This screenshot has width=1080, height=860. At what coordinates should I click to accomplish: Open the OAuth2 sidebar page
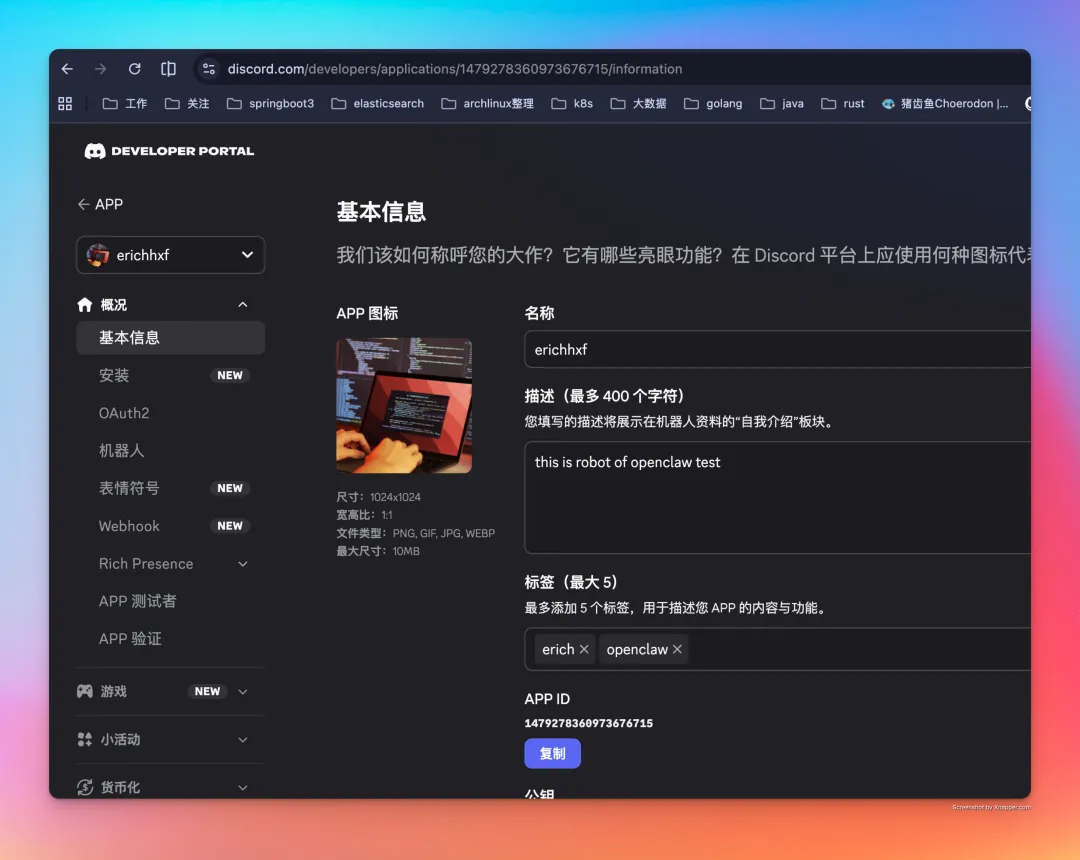tap(124, 413)
